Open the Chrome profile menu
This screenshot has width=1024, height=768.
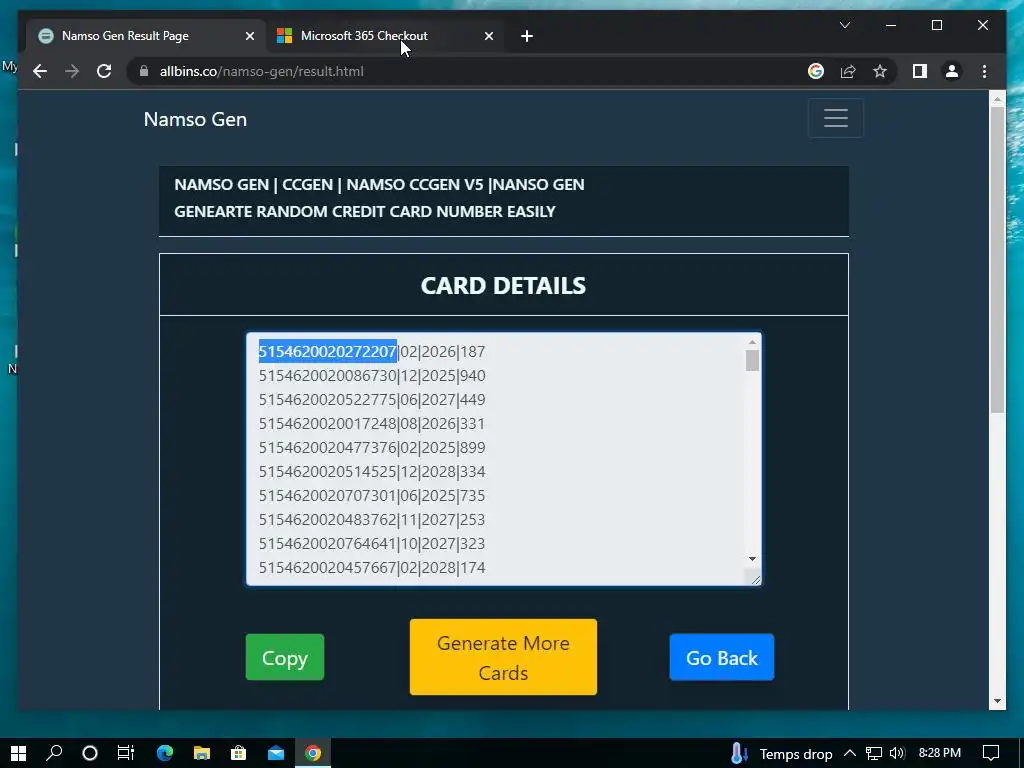click(x=952, y=71)
